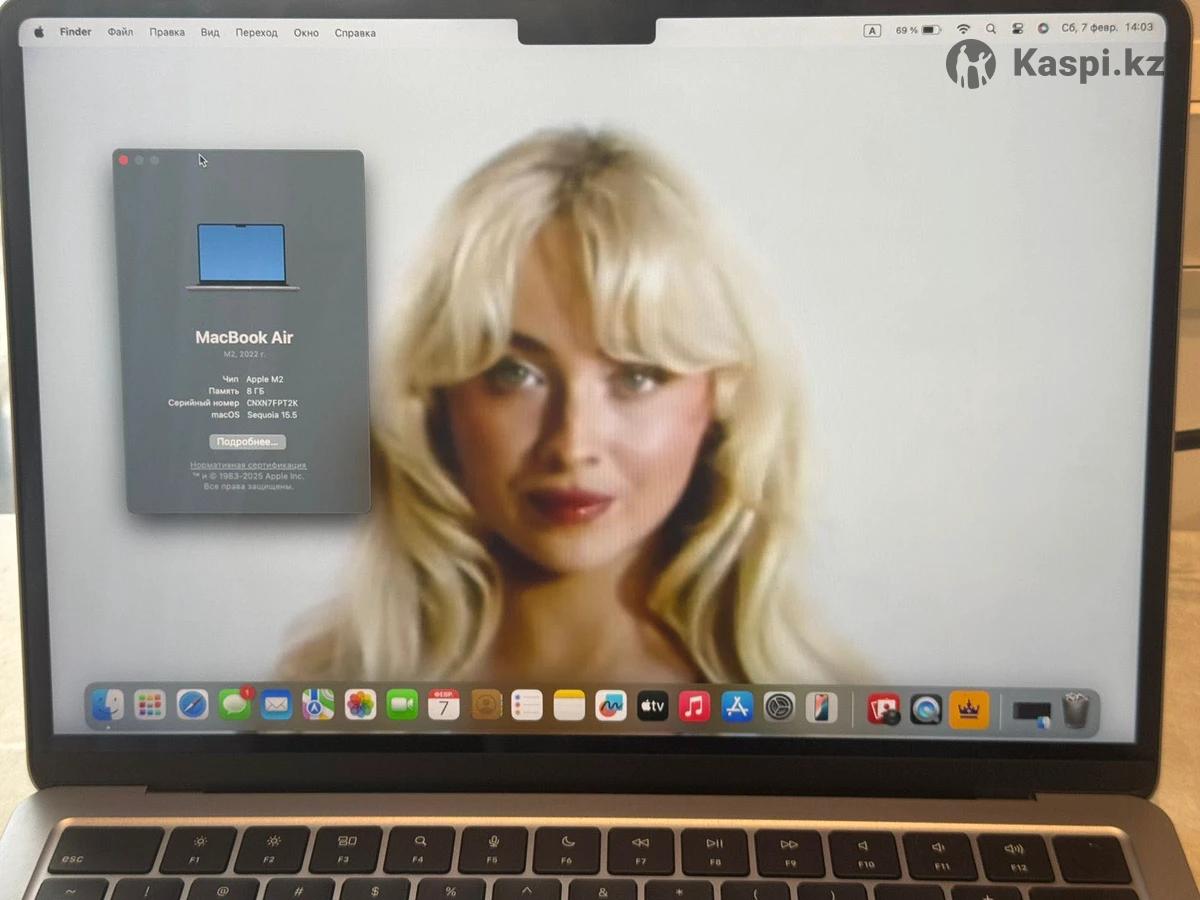
Task: Switch keyboard input source indicator A
Action: pos(872,31)
